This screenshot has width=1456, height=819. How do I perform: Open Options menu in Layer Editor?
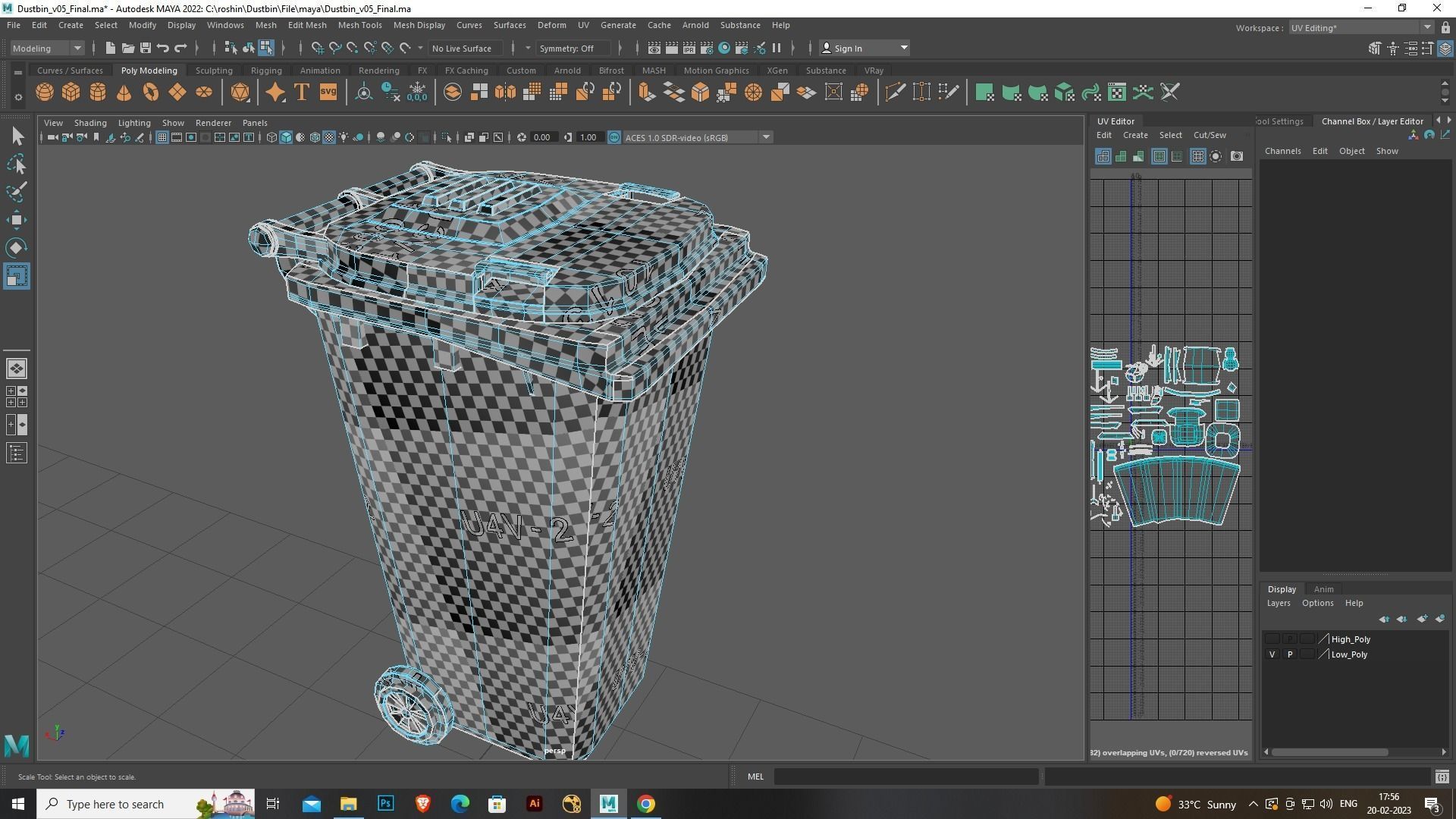click(x=1317, y=603)
